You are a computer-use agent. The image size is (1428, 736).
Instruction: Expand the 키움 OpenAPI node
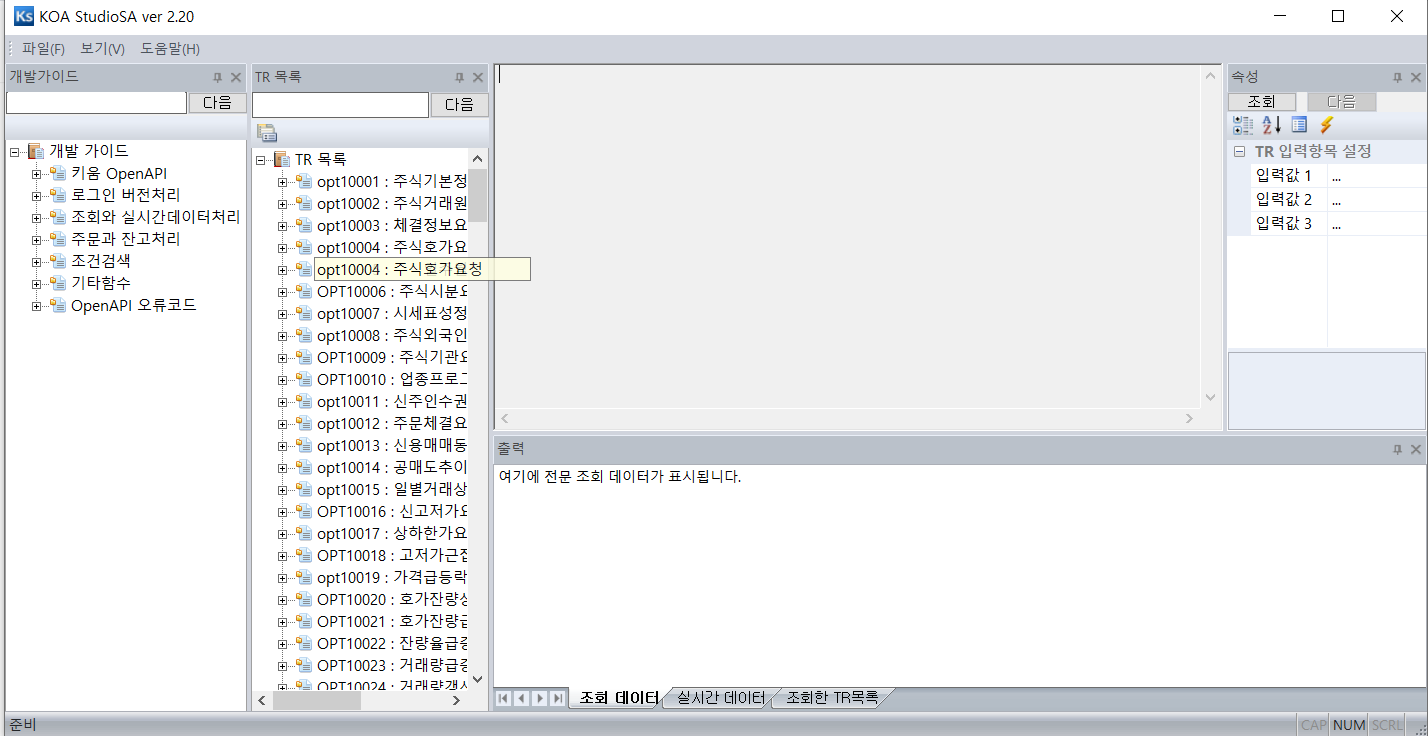[x=37, y=174]
